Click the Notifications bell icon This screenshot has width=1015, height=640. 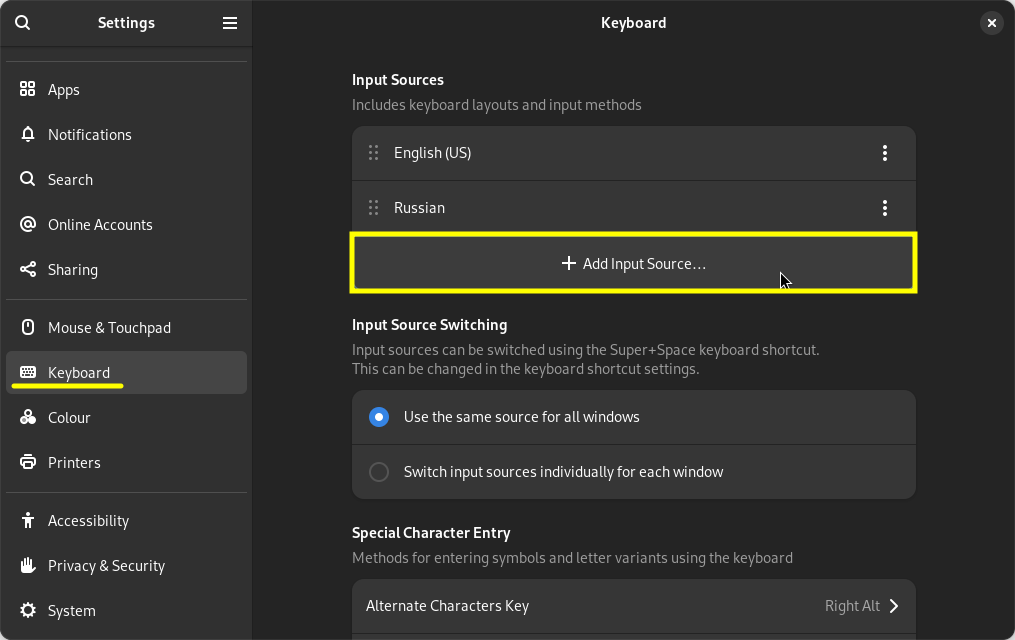(28, 135)
